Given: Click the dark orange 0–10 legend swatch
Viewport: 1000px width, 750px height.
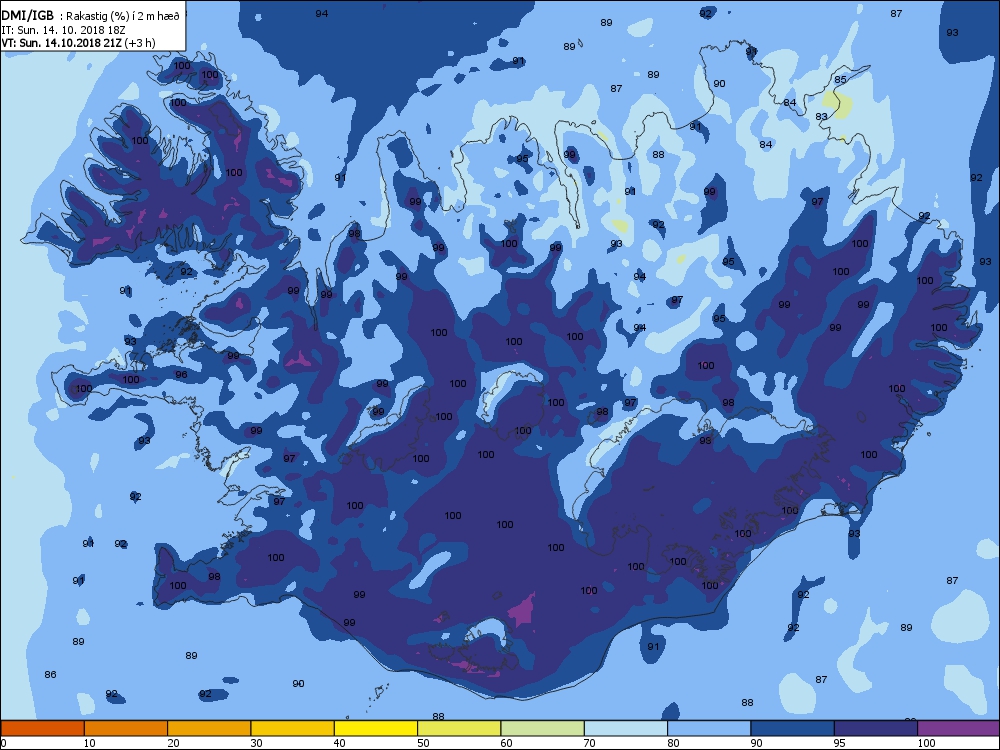Looking at the screenshot, I should 42,728.
